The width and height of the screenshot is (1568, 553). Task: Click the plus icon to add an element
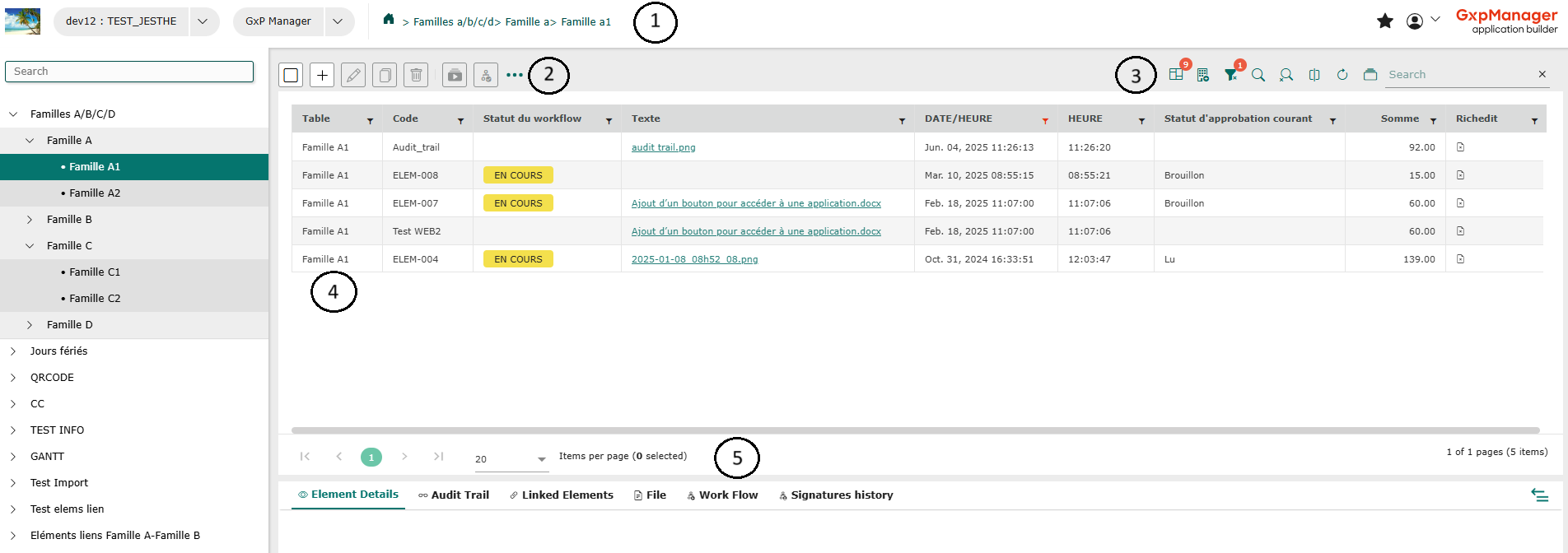(322, 75)
